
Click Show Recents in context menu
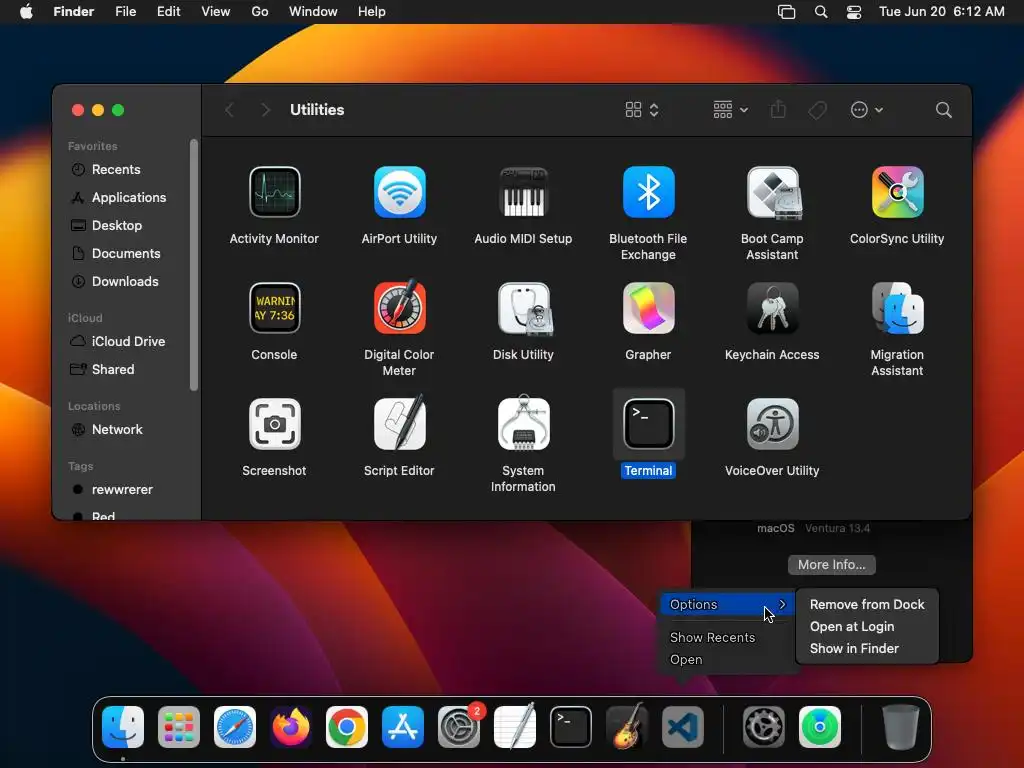[x=712, y=637]
